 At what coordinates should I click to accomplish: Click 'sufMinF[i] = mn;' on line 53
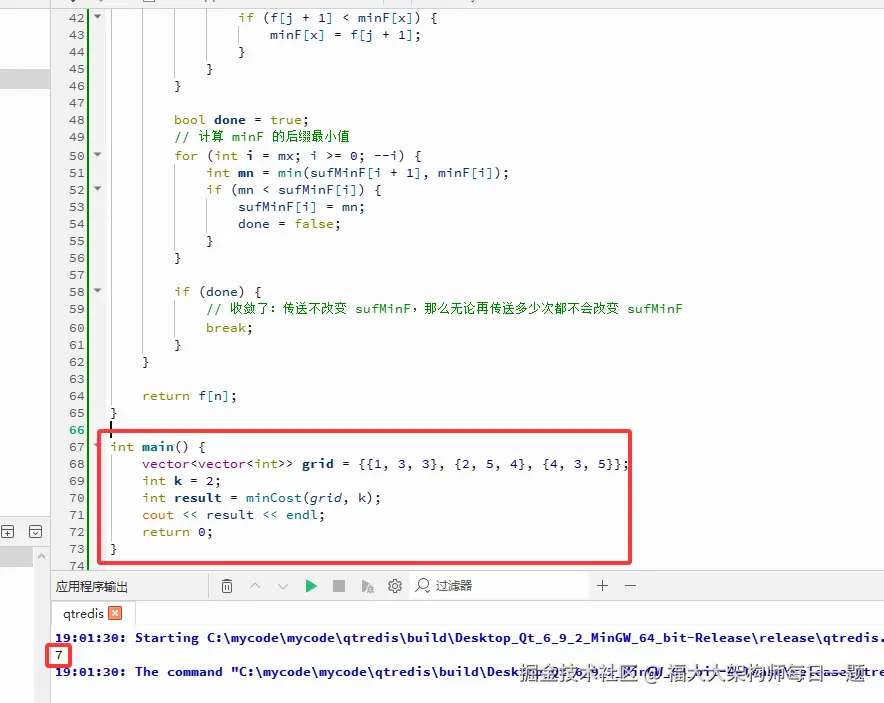(301, 207)
